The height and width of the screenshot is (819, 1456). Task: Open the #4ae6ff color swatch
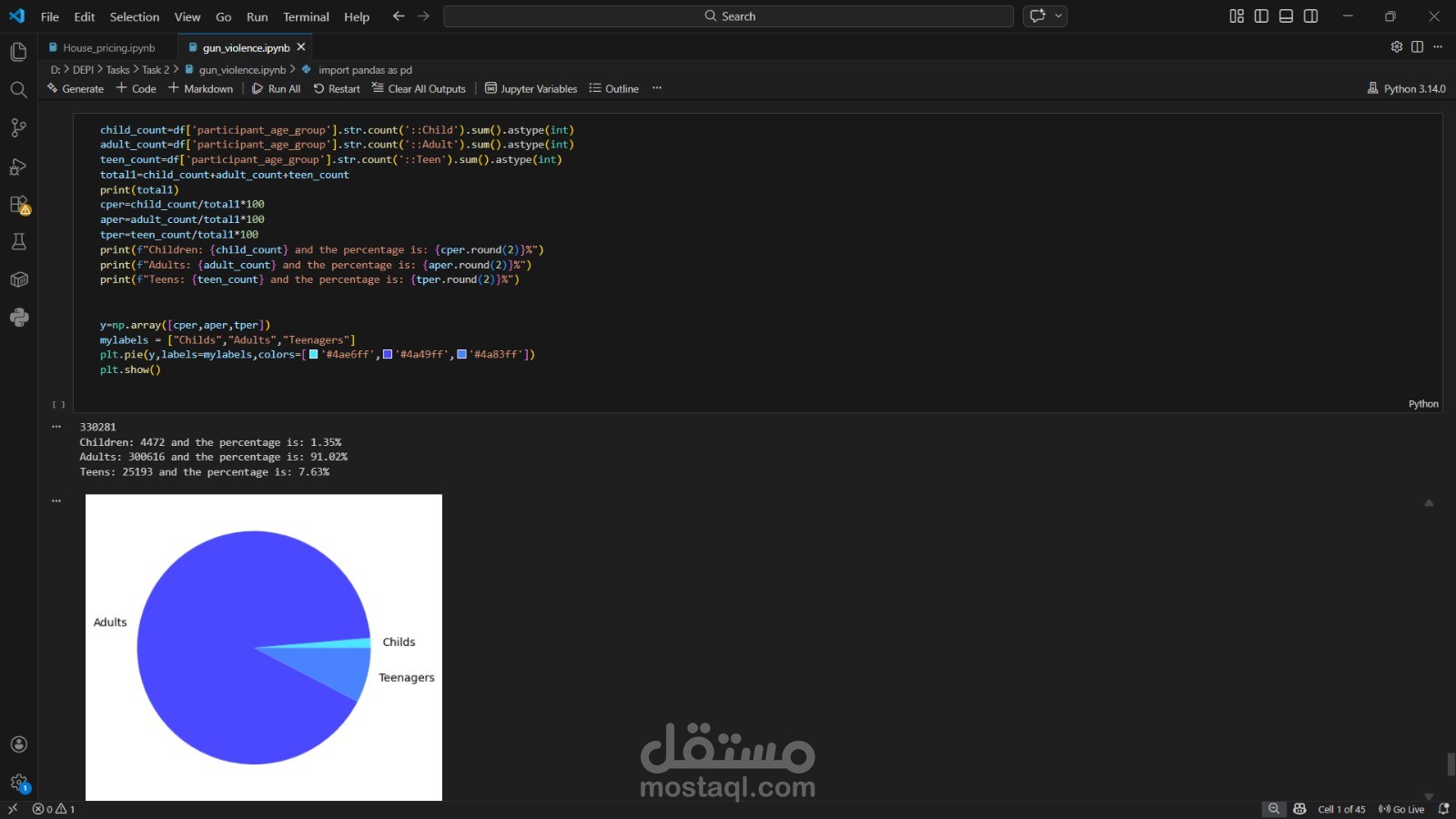tap(314, 355)
